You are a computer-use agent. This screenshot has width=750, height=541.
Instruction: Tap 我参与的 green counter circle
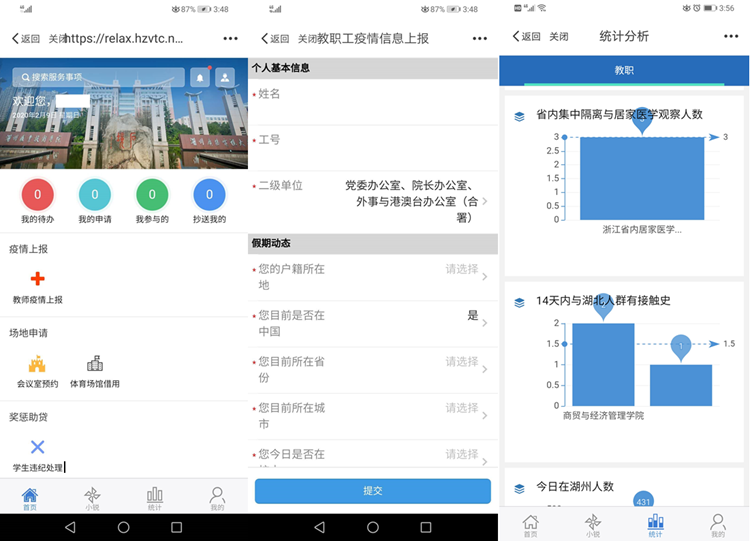pos(152,195)
